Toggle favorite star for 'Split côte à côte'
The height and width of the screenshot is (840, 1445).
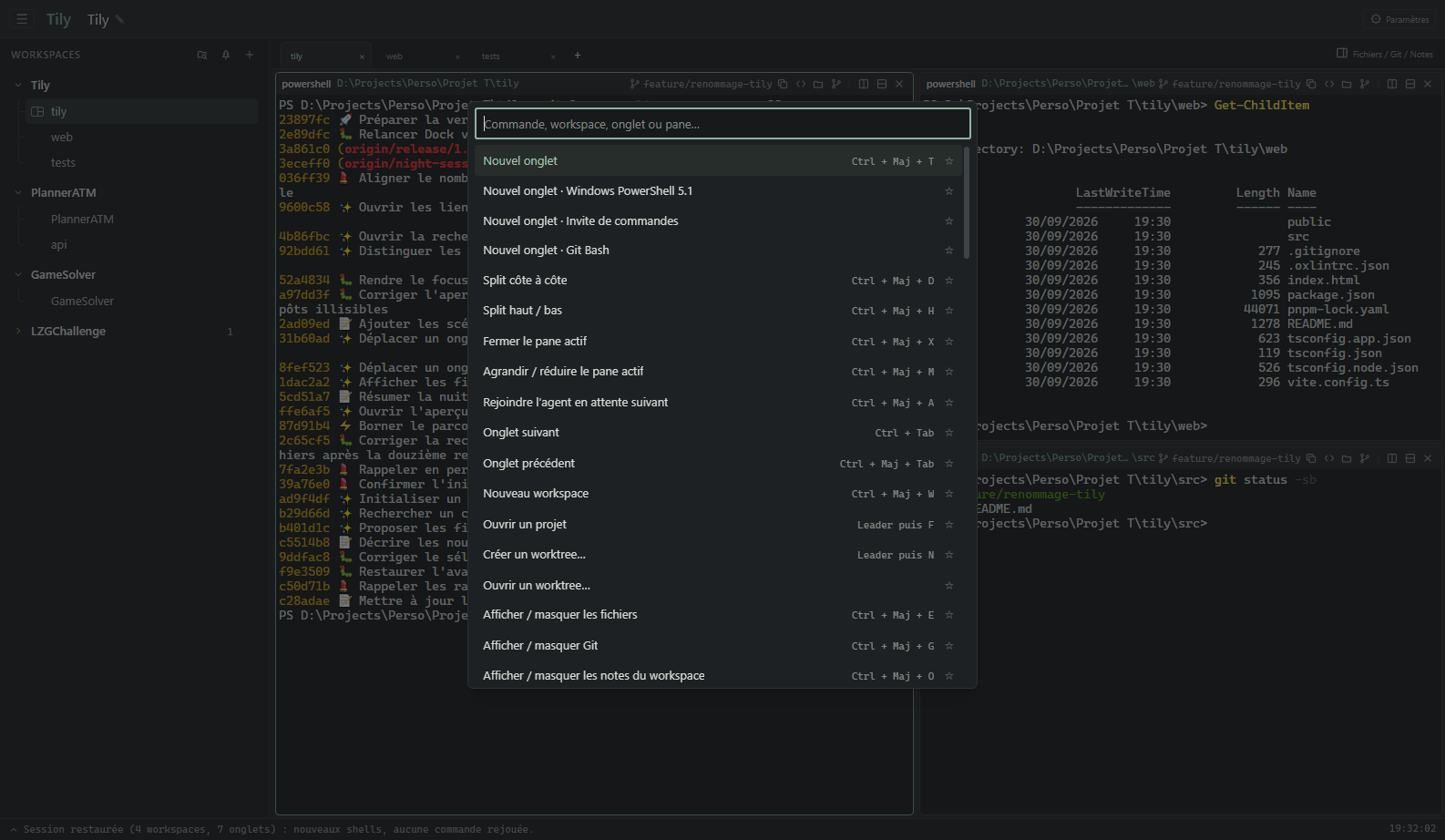click(949, 281)
